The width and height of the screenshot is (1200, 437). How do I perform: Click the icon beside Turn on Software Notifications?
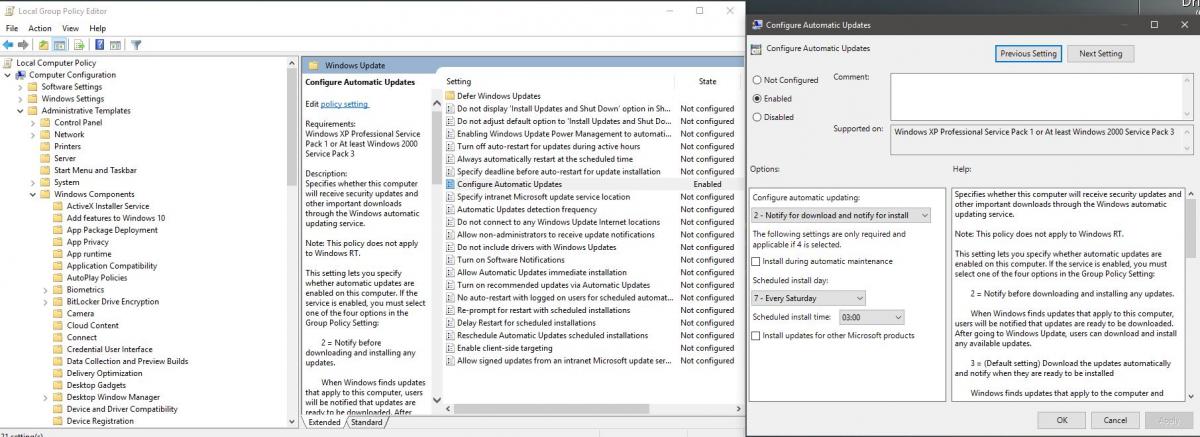click(x=449, y=260)
